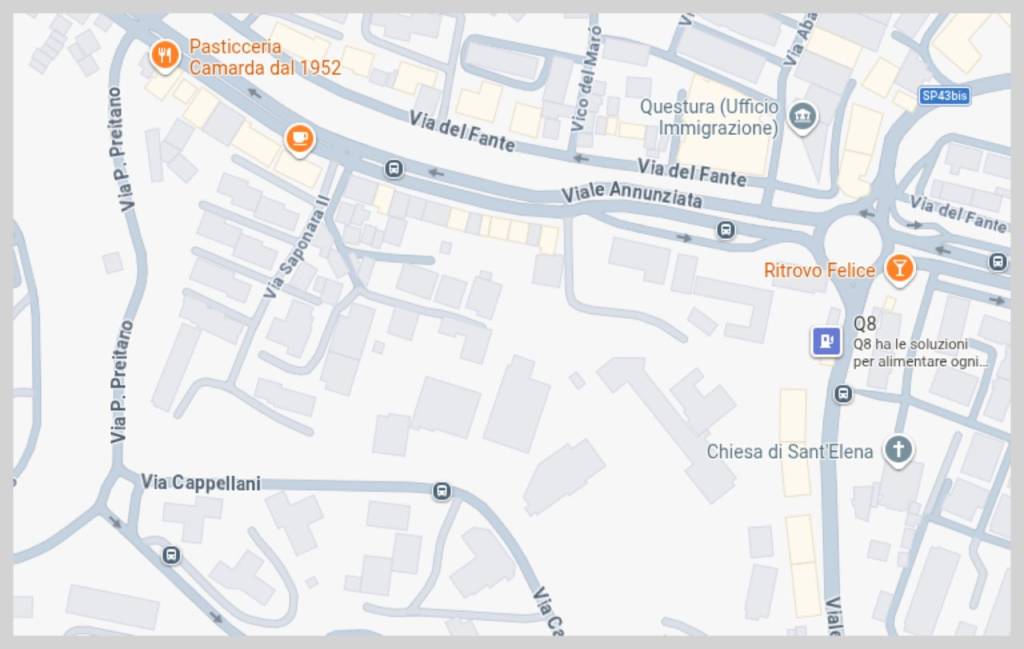
Task: Select the Q8 gas station icon
Action: pos(826,341)
